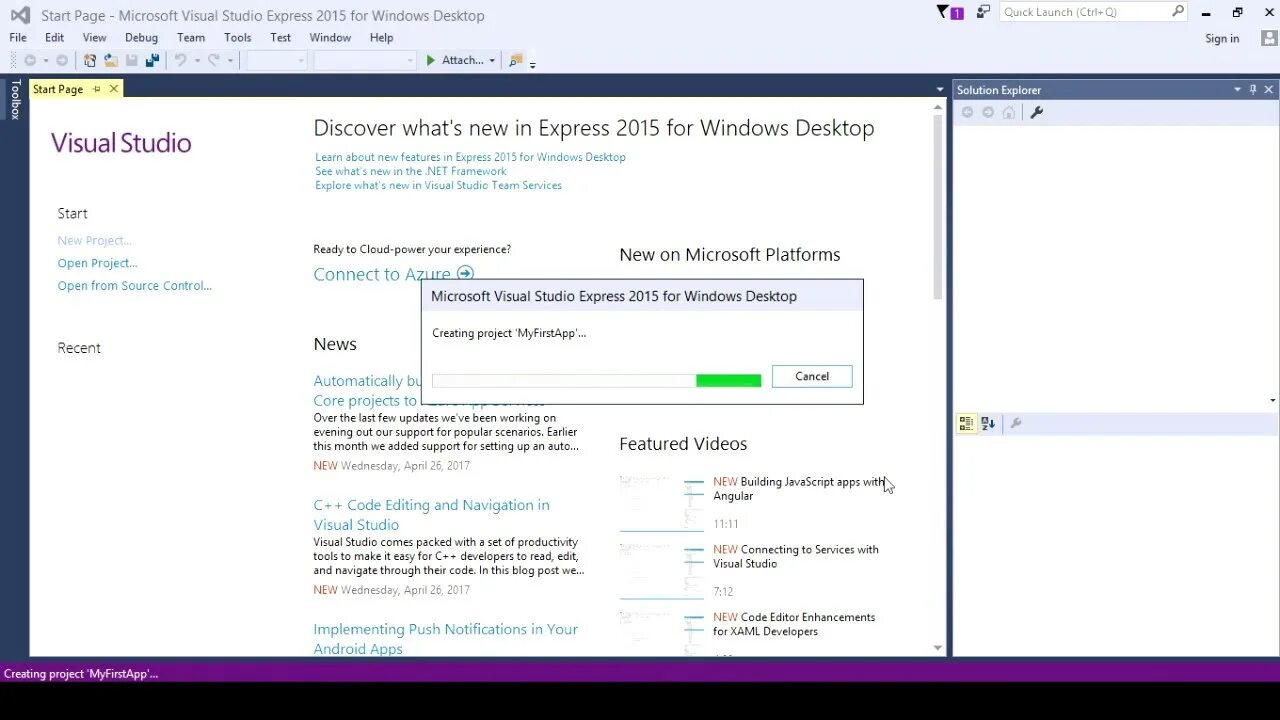Open 'Explore what's new in Visual Studio Team Services'
1280x720 pixels.
coord(438,185)
